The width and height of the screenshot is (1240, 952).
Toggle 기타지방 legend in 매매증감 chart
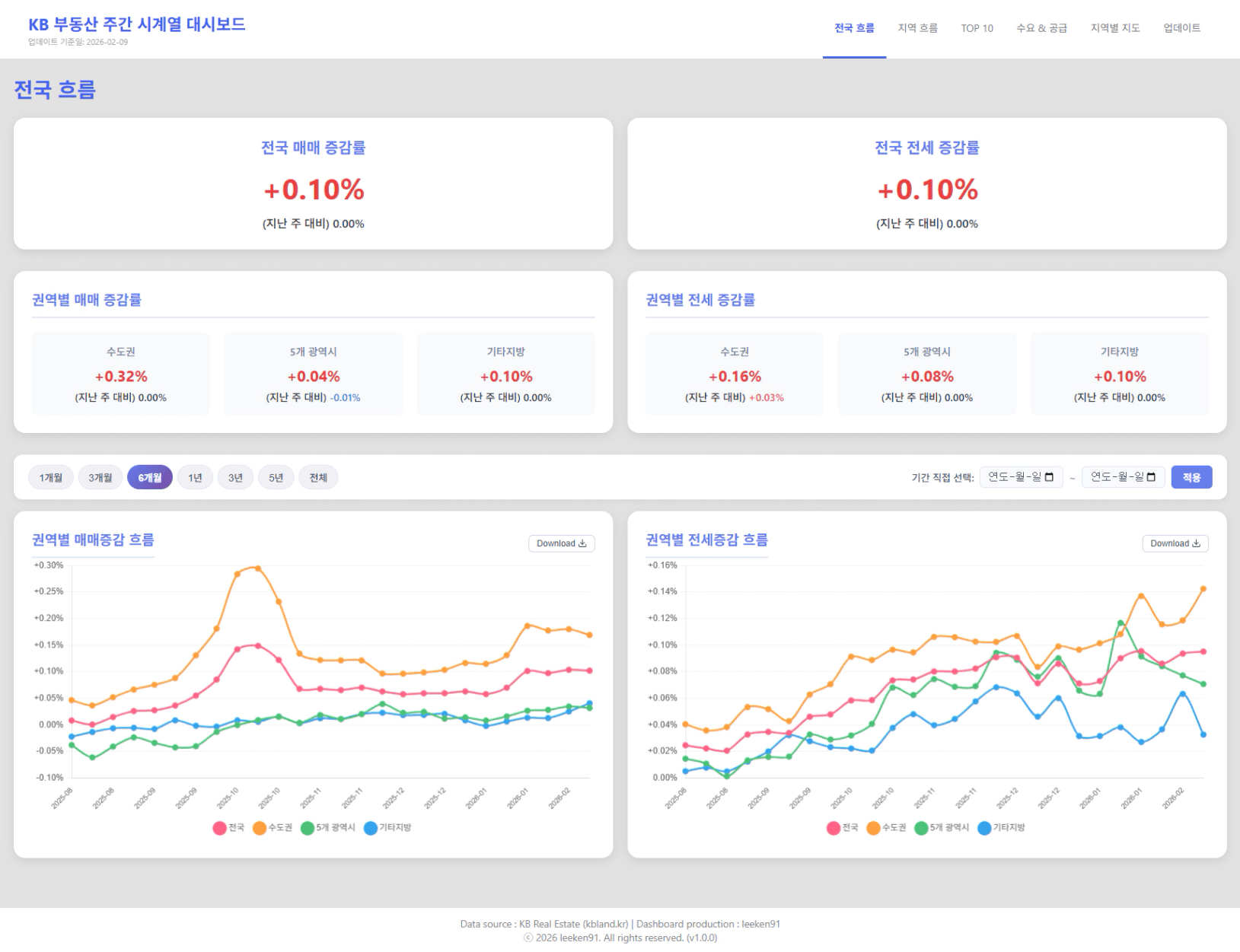[x=387, y=828]
